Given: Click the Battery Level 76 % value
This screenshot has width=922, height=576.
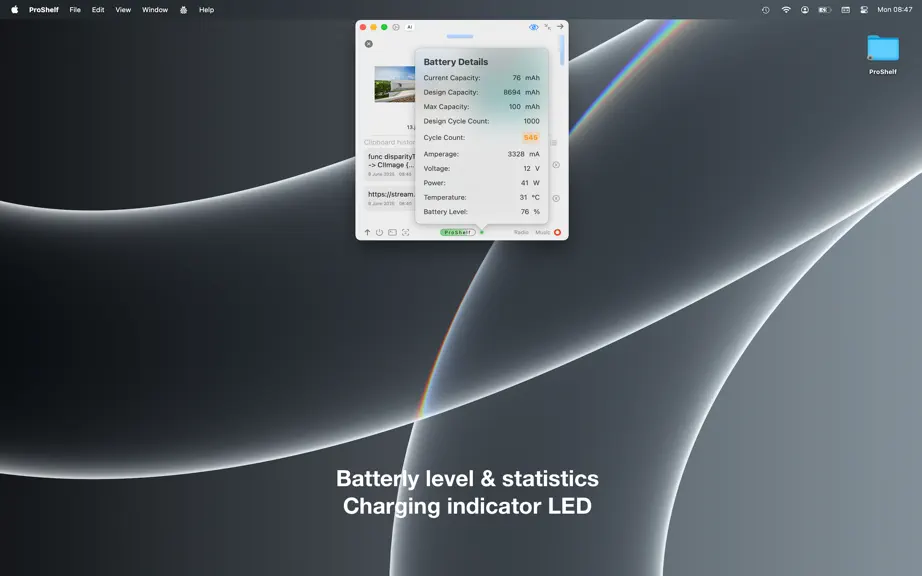Looking at the screenshot, I should pyautogui.click(x=530, y=212).
